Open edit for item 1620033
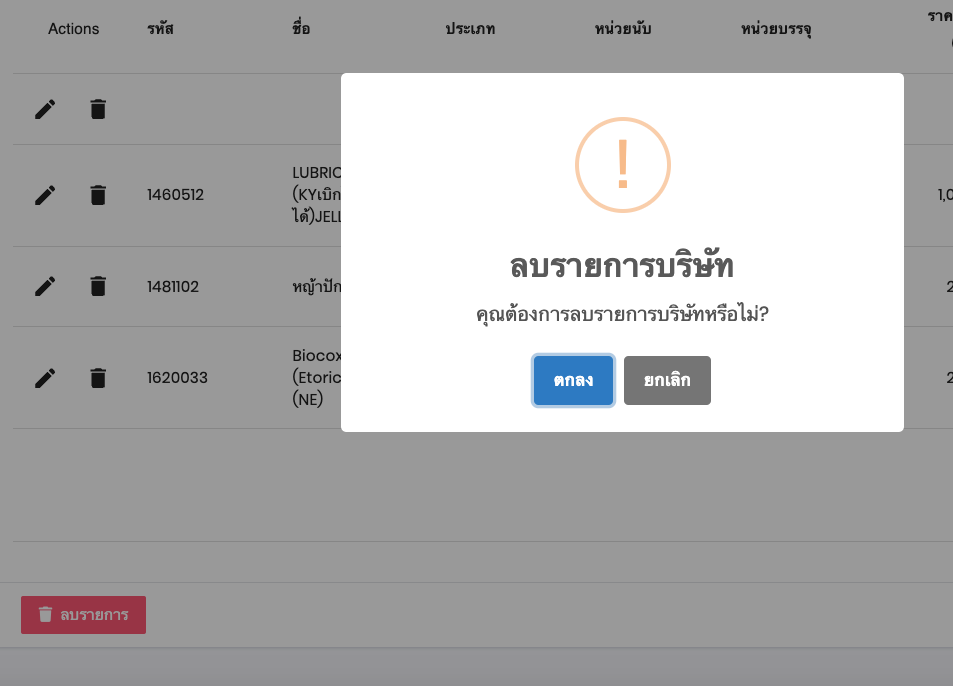953x686 pixels. (x=45, y=378)
